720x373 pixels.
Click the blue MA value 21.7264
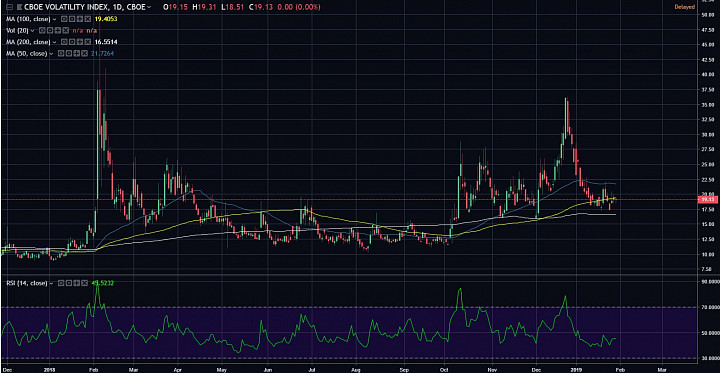[102, 54]
